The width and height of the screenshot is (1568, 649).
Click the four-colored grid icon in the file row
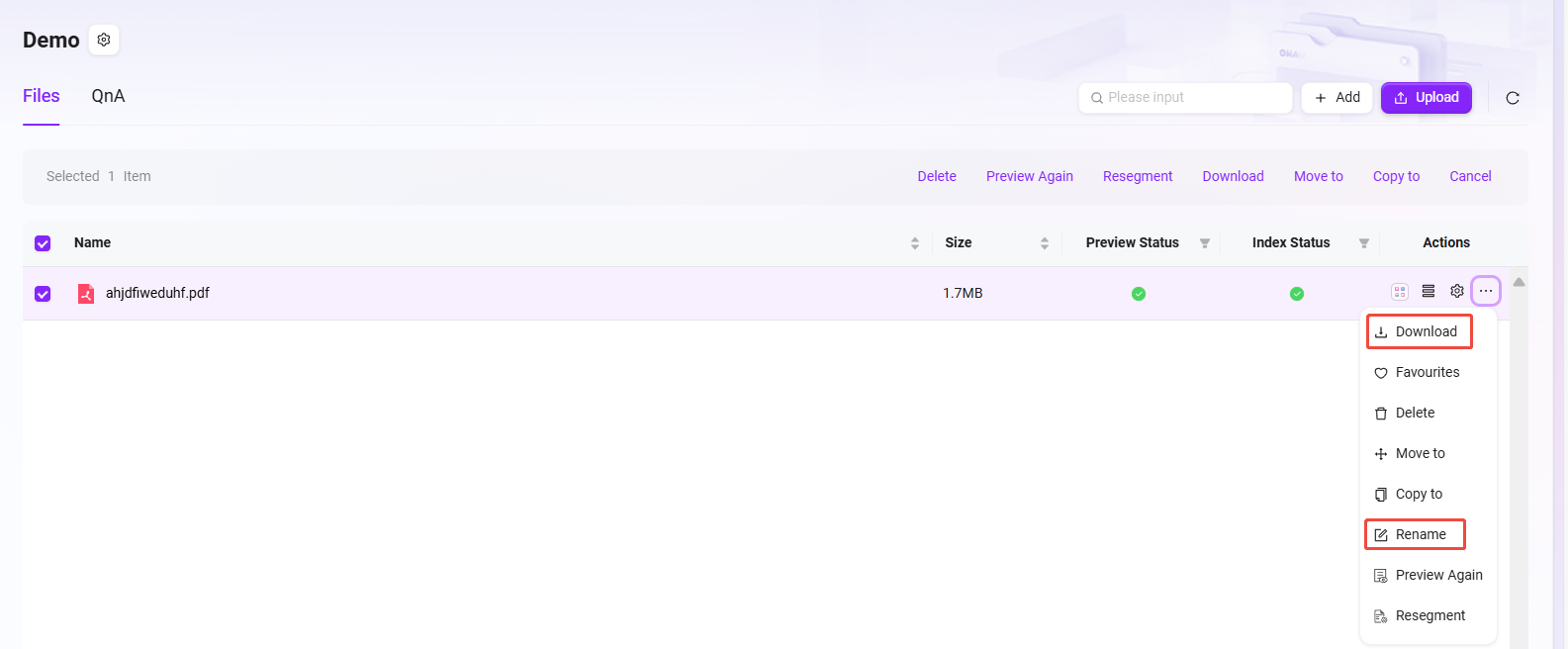(1399, 292)
